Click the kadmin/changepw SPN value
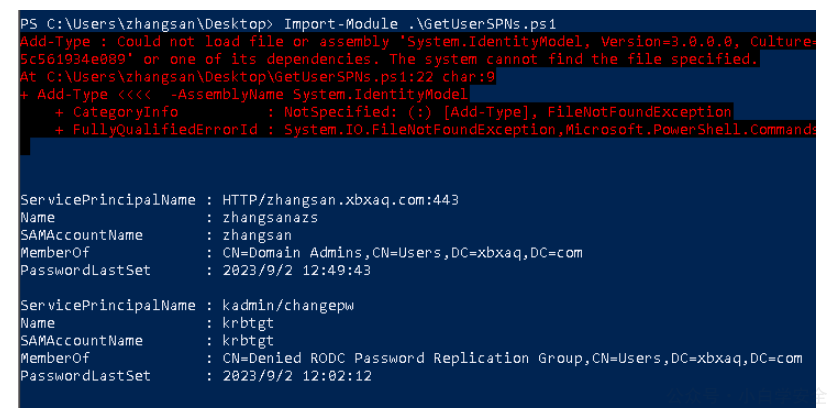 click(x=288, y=306)
